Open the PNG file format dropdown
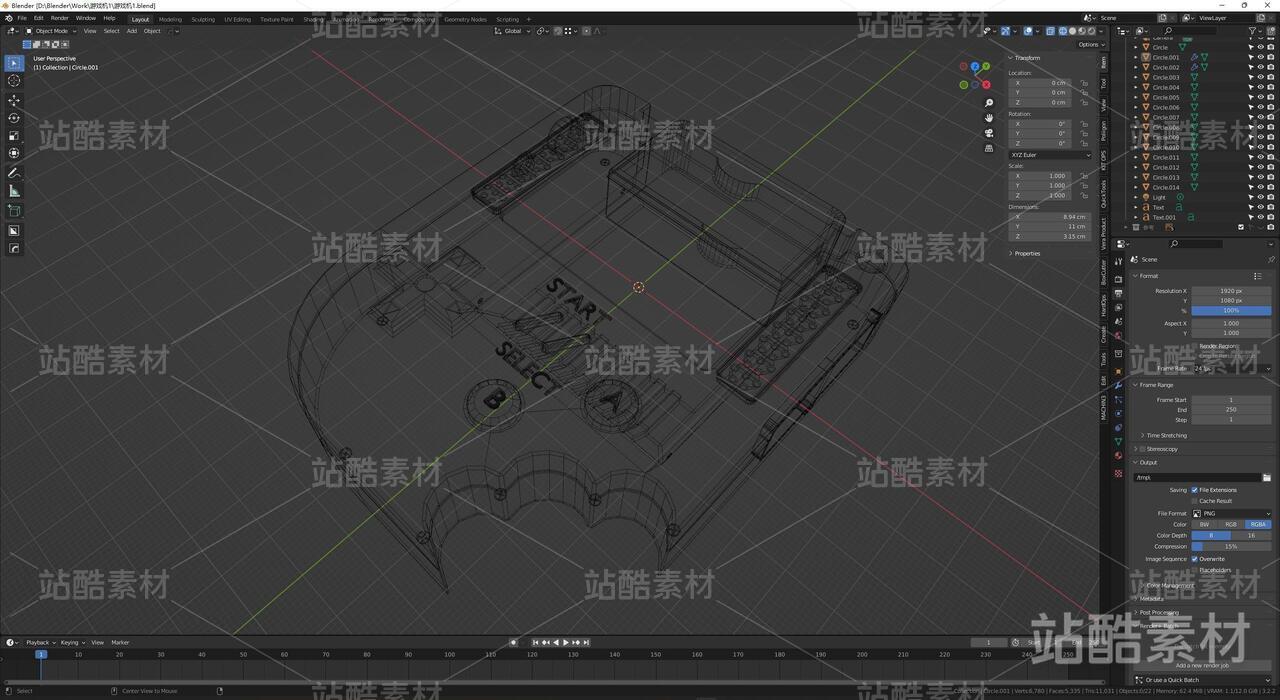 [x=1232, y=513]
